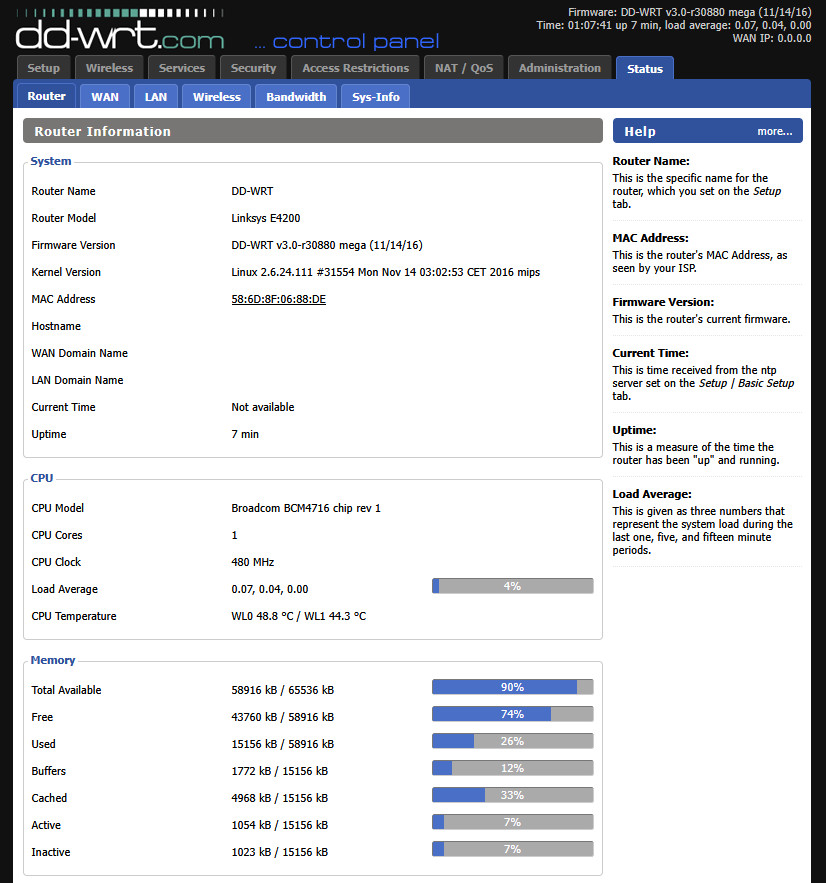826x883 pixels.
Task: Switch to the NAT / QoS tab
Action: 463,67
